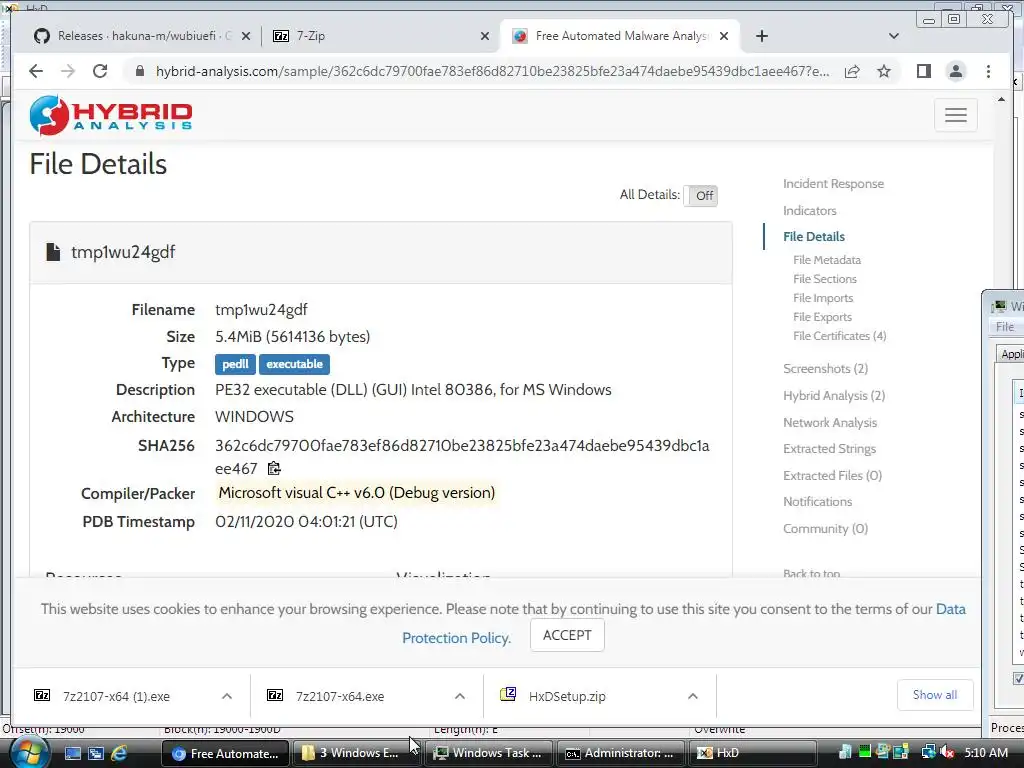Show all downloads
Image resolution: width=1024 pixels, height=768 pixels.
click(x=935, y=695)
